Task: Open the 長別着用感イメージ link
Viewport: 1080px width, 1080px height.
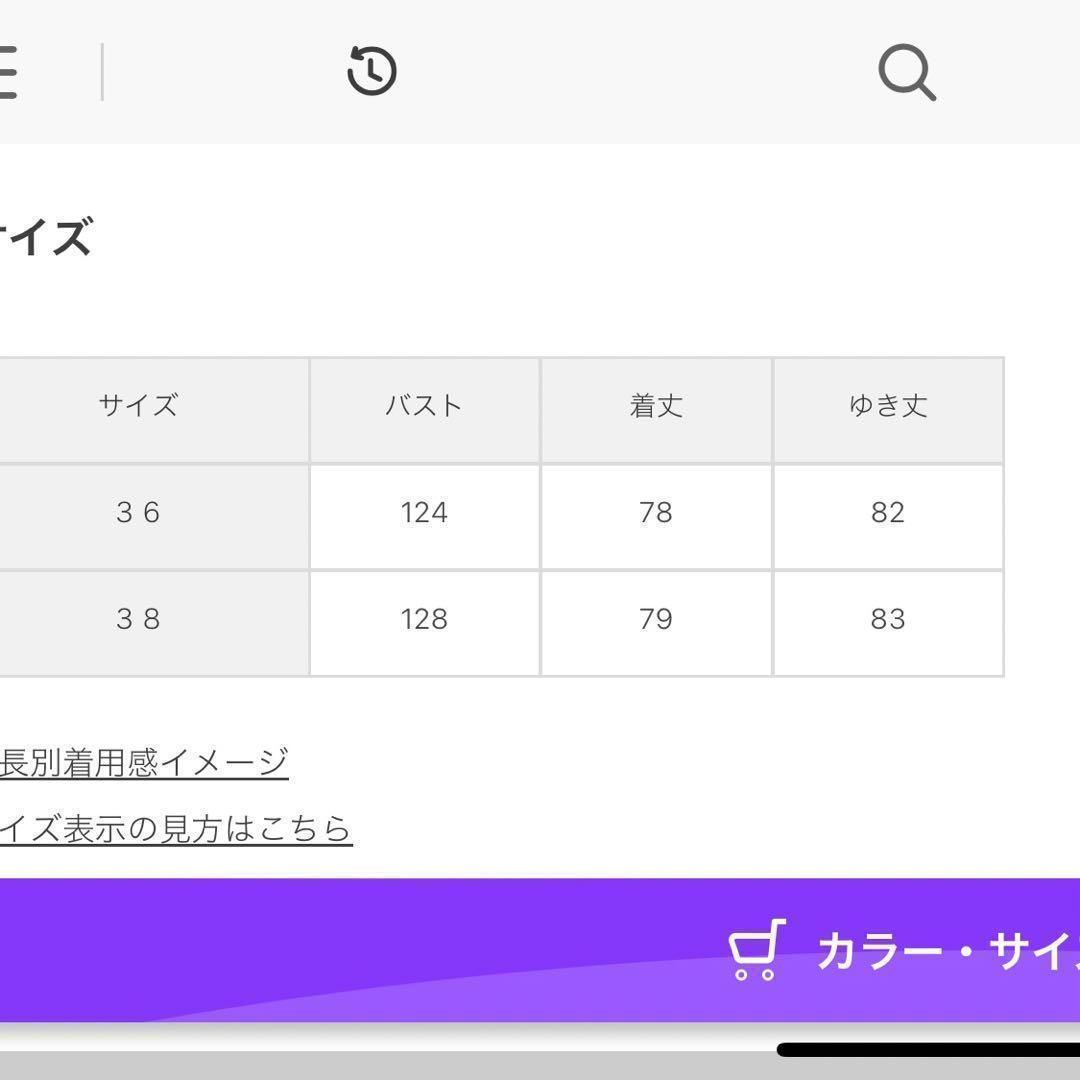Action: tap(144, 763)
